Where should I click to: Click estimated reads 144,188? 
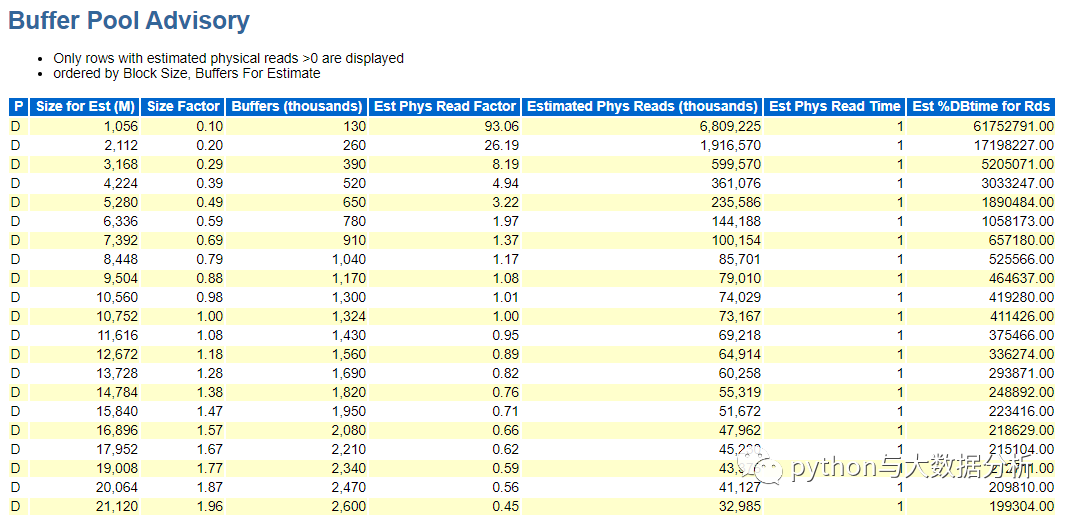737,221
